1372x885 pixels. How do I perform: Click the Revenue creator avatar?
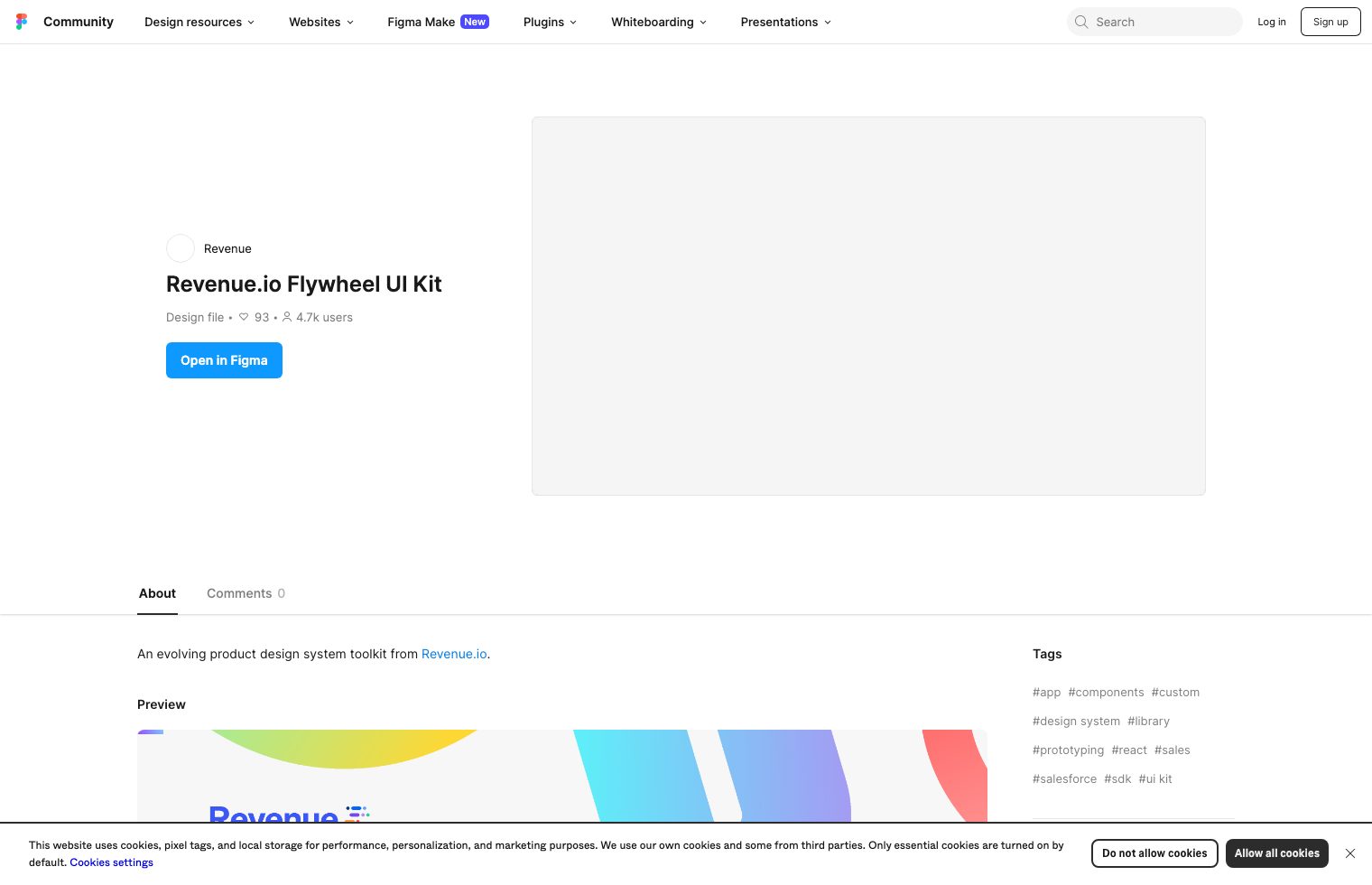point(181,248)
